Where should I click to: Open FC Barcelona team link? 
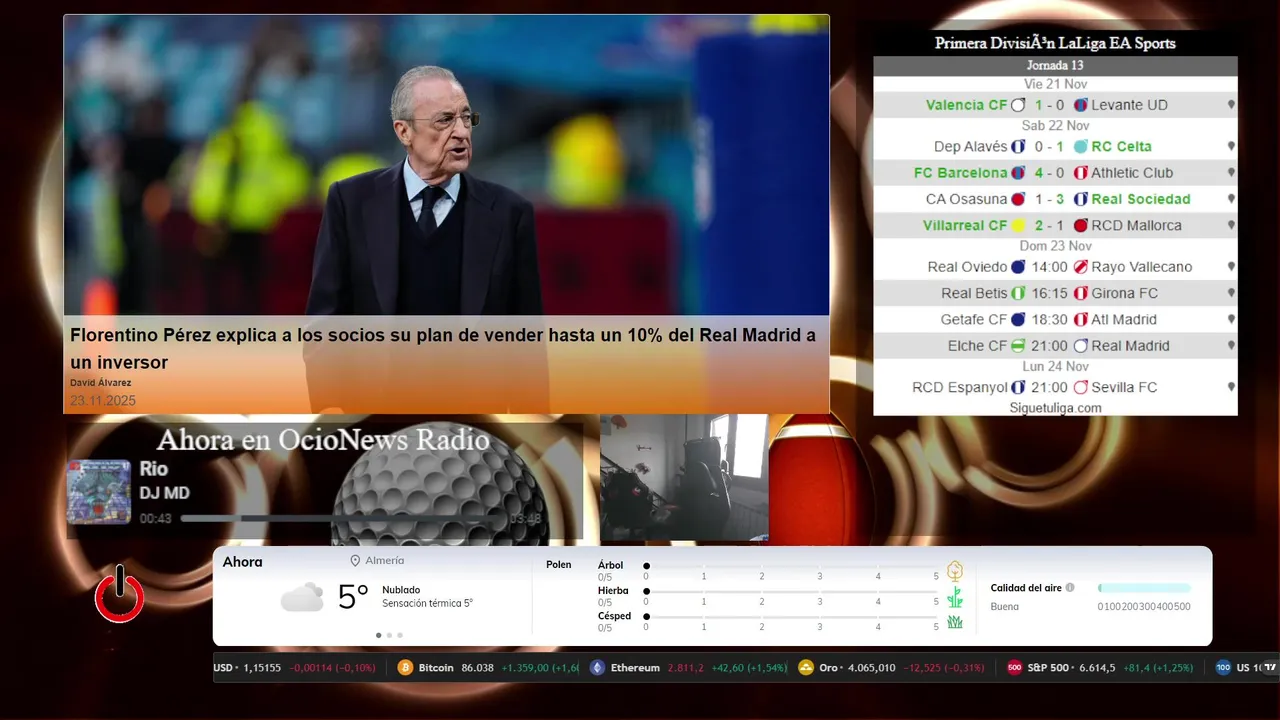pos(960,173)
